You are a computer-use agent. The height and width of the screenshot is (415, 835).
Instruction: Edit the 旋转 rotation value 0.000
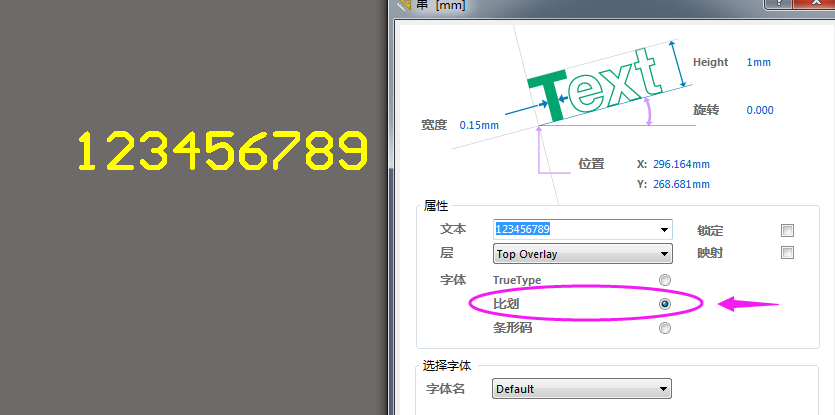[x=759, y=110]
